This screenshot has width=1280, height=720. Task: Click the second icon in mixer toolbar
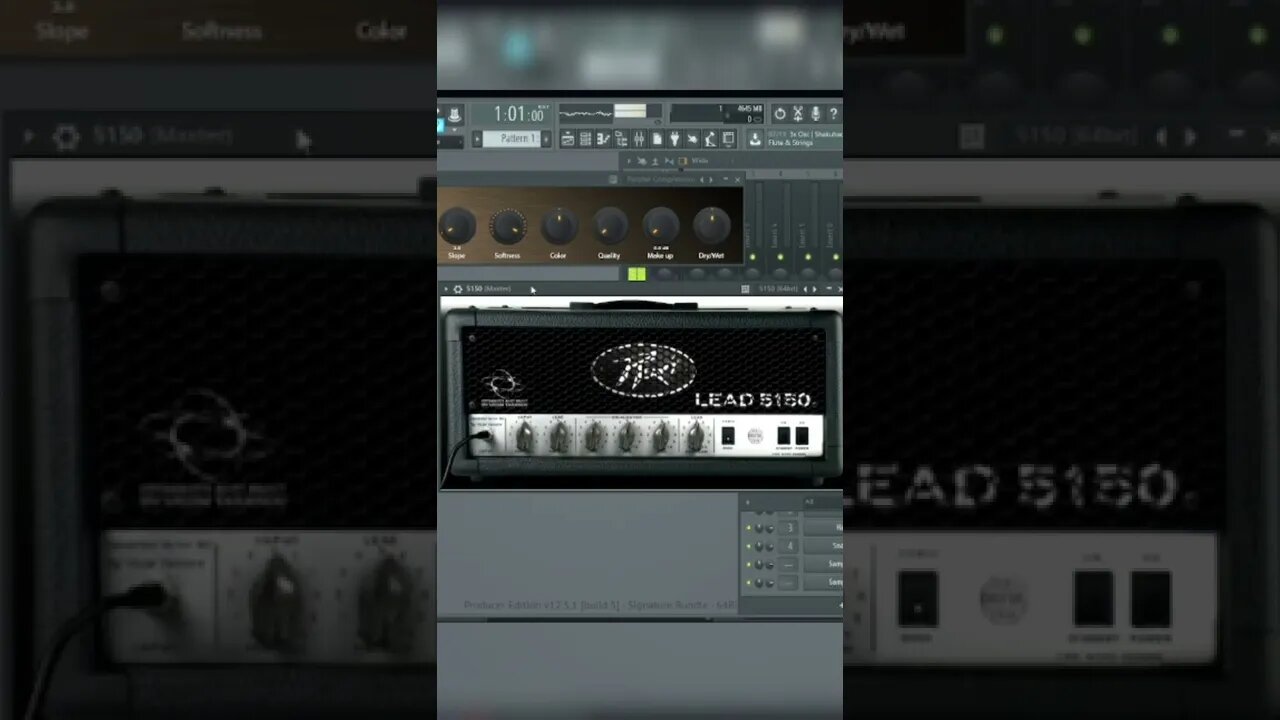tap(642, 161)
